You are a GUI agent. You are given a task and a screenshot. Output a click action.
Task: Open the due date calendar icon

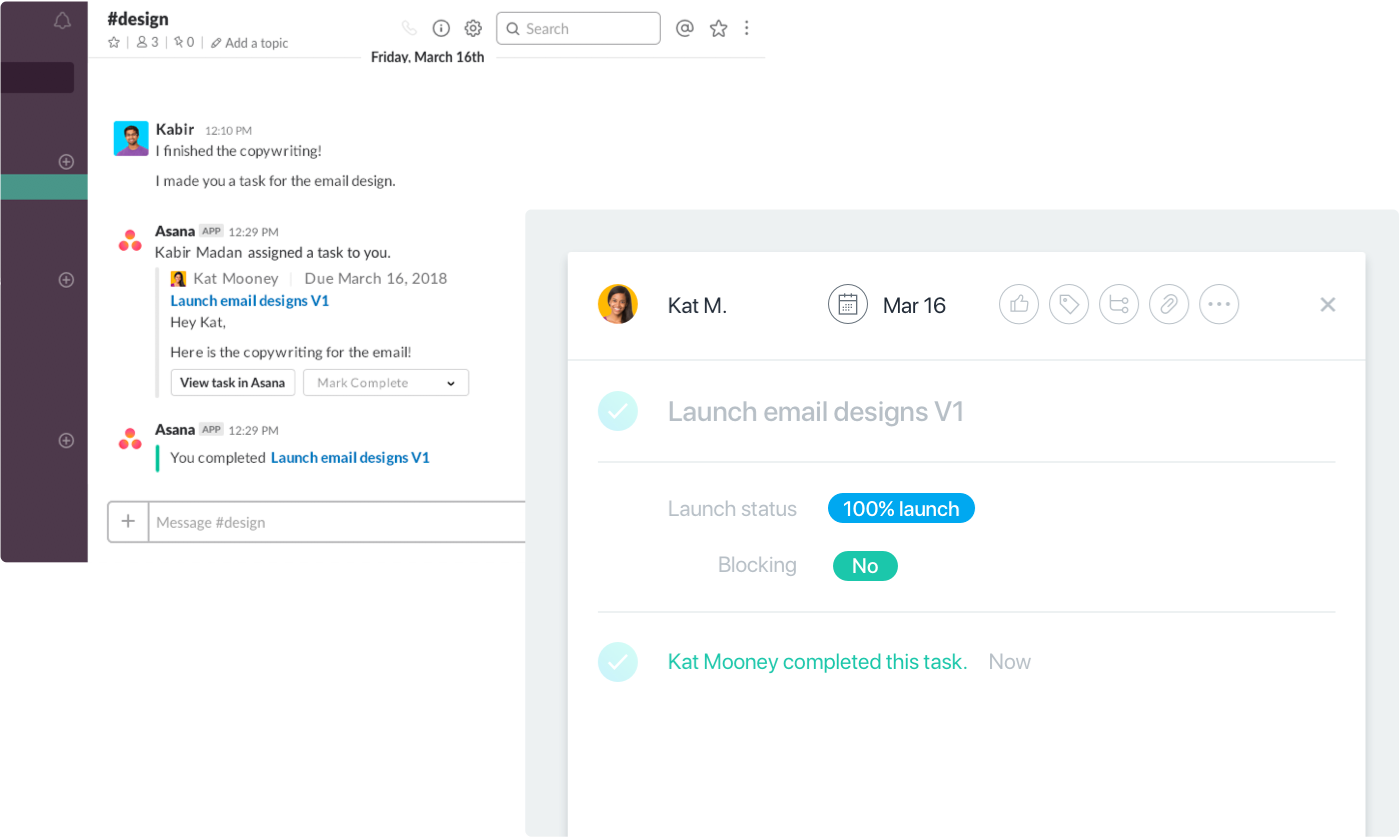pyautogui.click(x=848, y=304)
